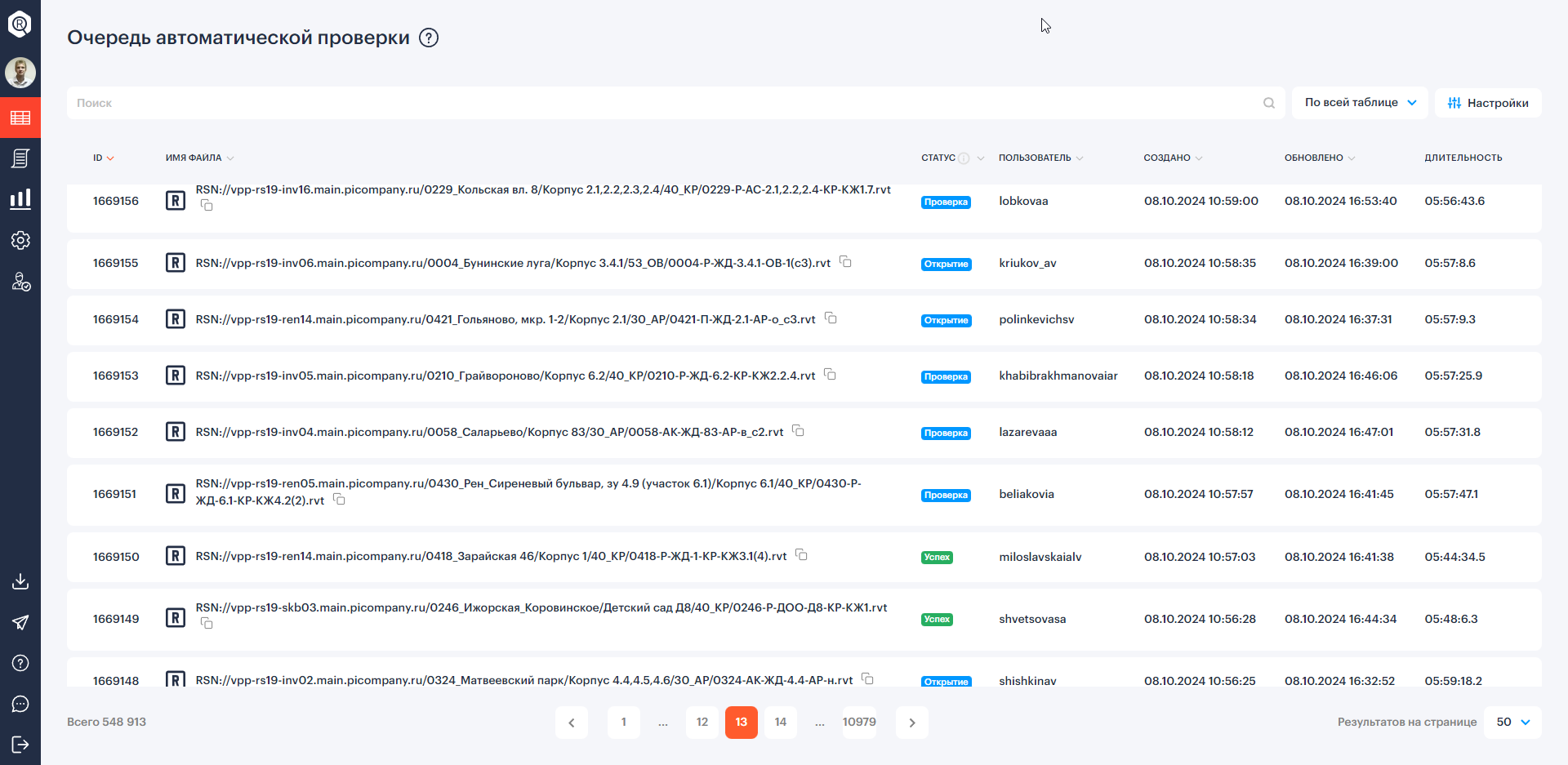Click the search magnifier icon

1269,103
